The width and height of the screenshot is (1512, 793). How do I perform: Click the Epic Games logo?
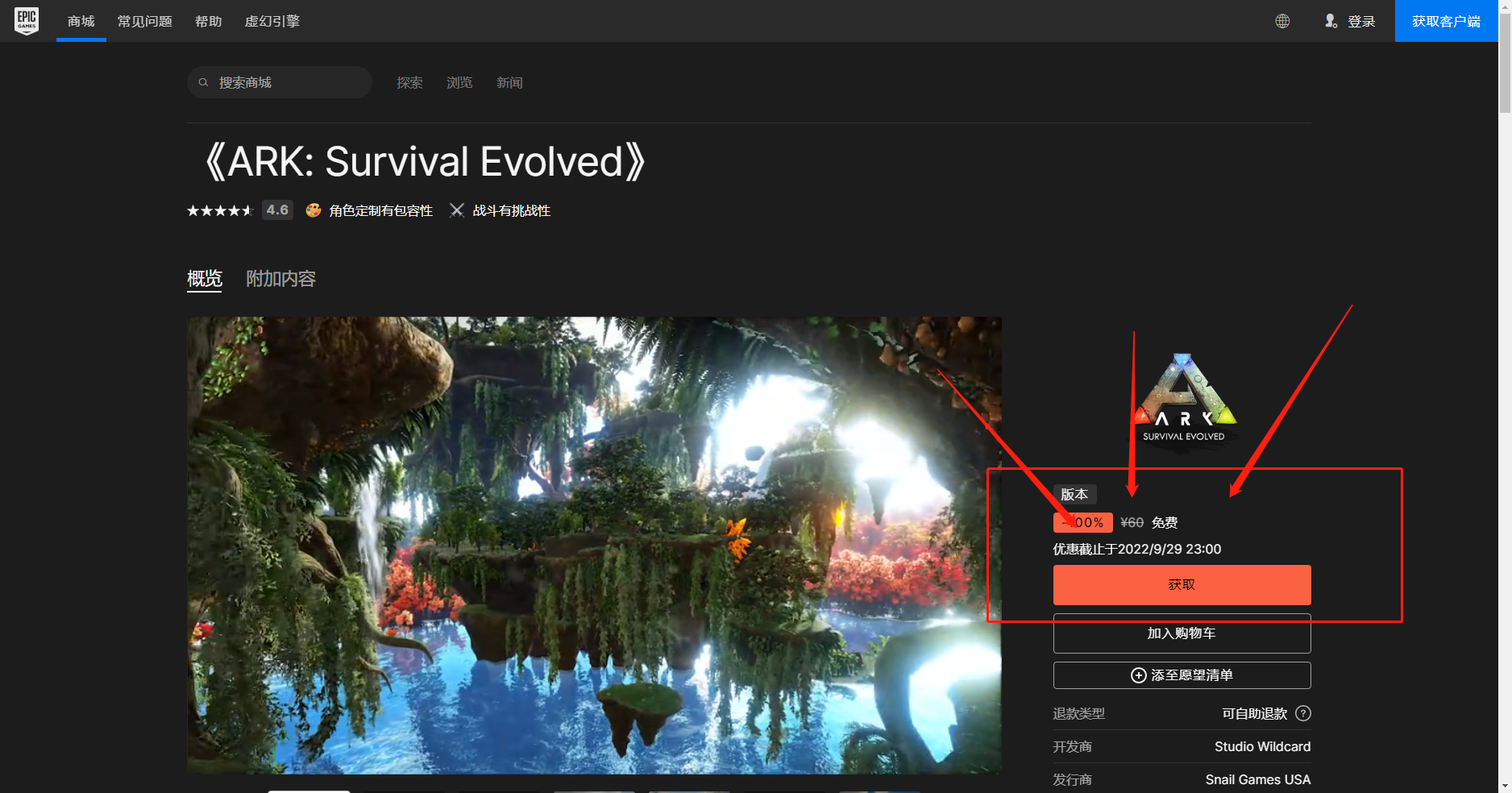tap(27, 21)
